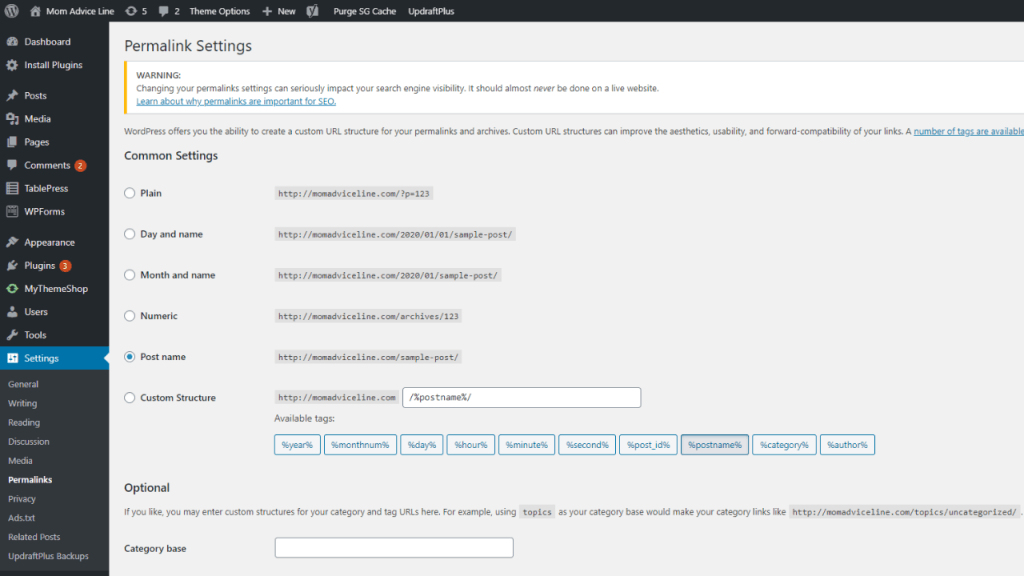Screen dimensions: 1024x576
Task: Open Reading settings submenu
Action: coord(24,423)
